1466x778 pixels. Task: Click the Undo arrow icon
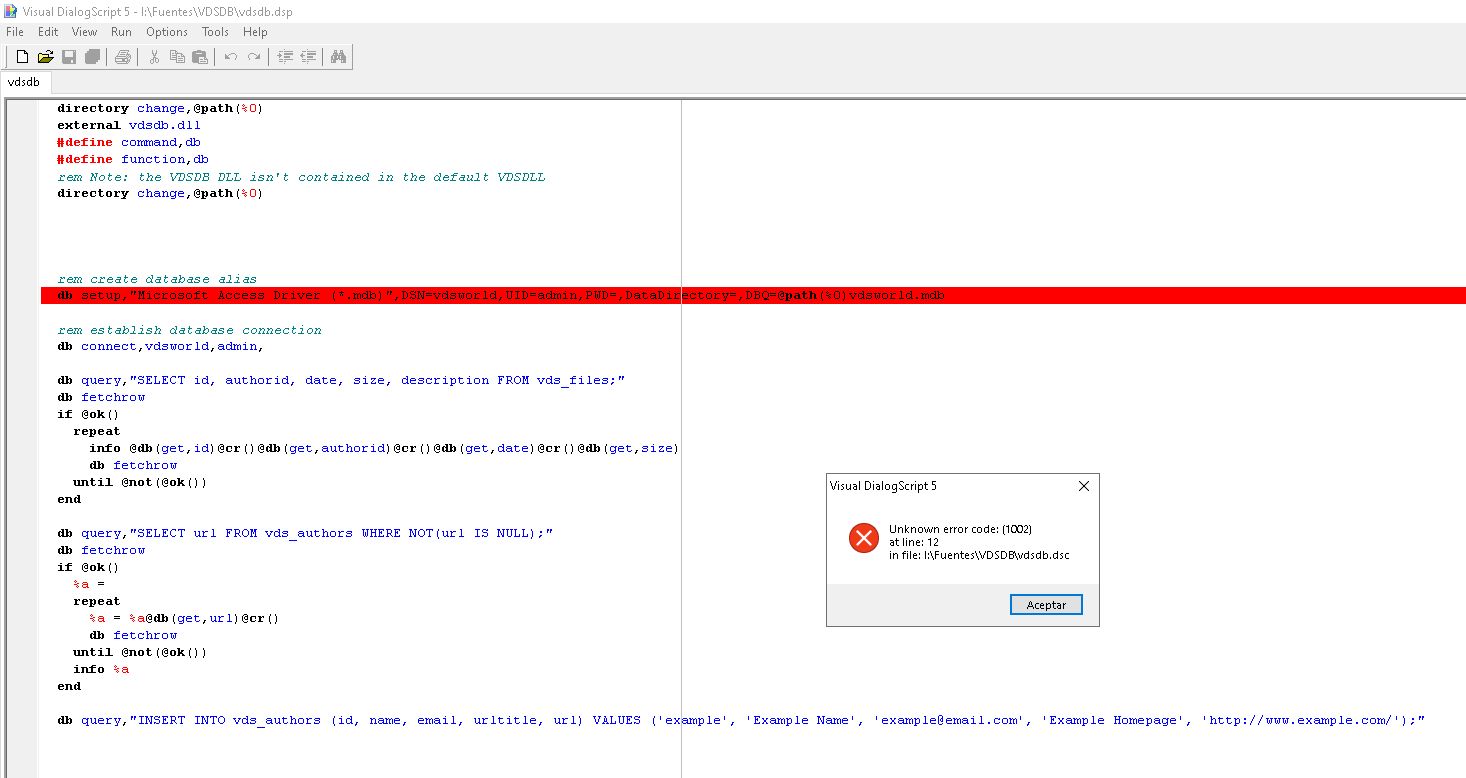coord(231,57)
